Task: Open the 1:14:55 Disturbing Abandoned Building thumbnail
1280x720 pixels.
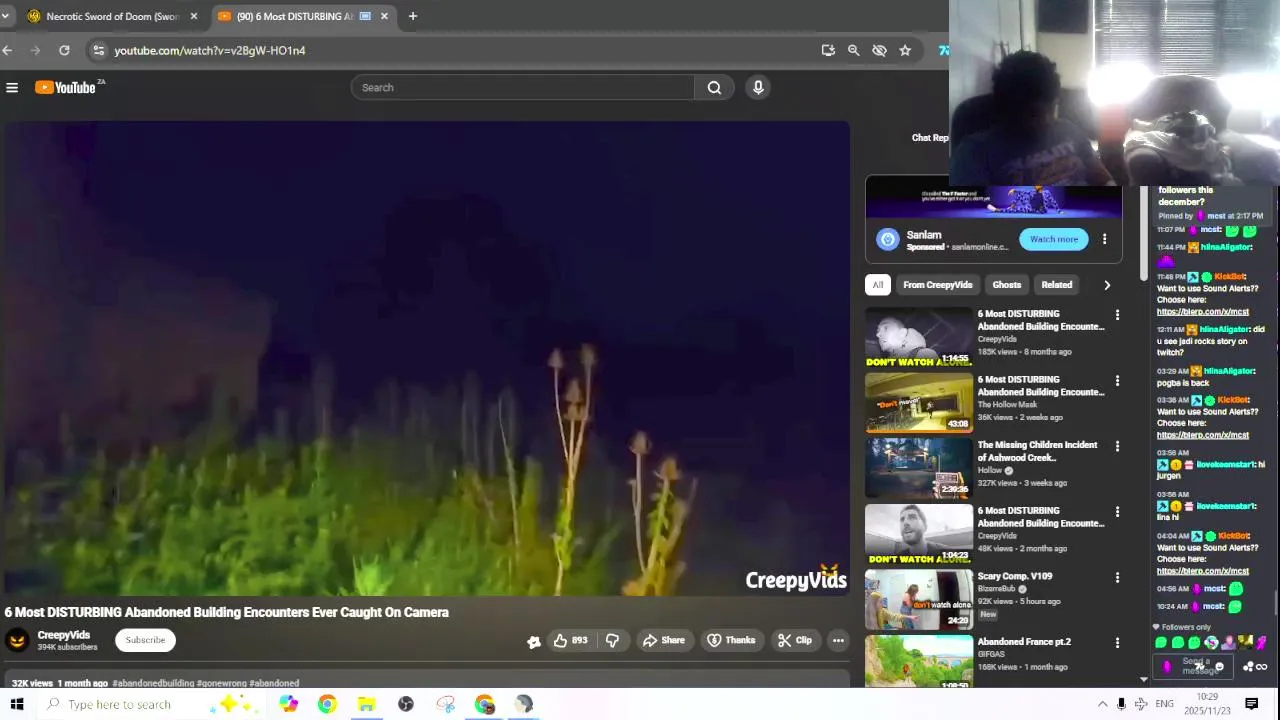Action: tap(918, 338)
